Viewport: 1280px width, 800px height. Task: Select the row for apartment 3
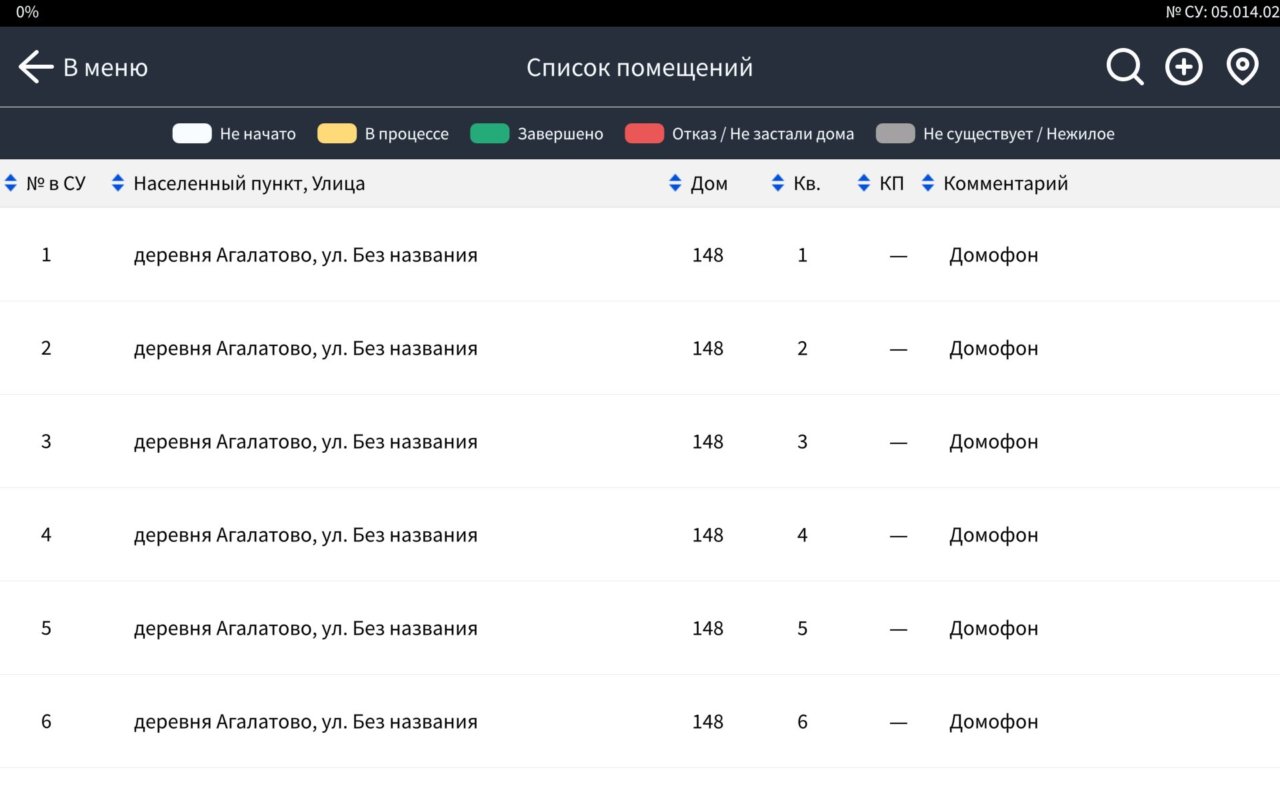802,442
